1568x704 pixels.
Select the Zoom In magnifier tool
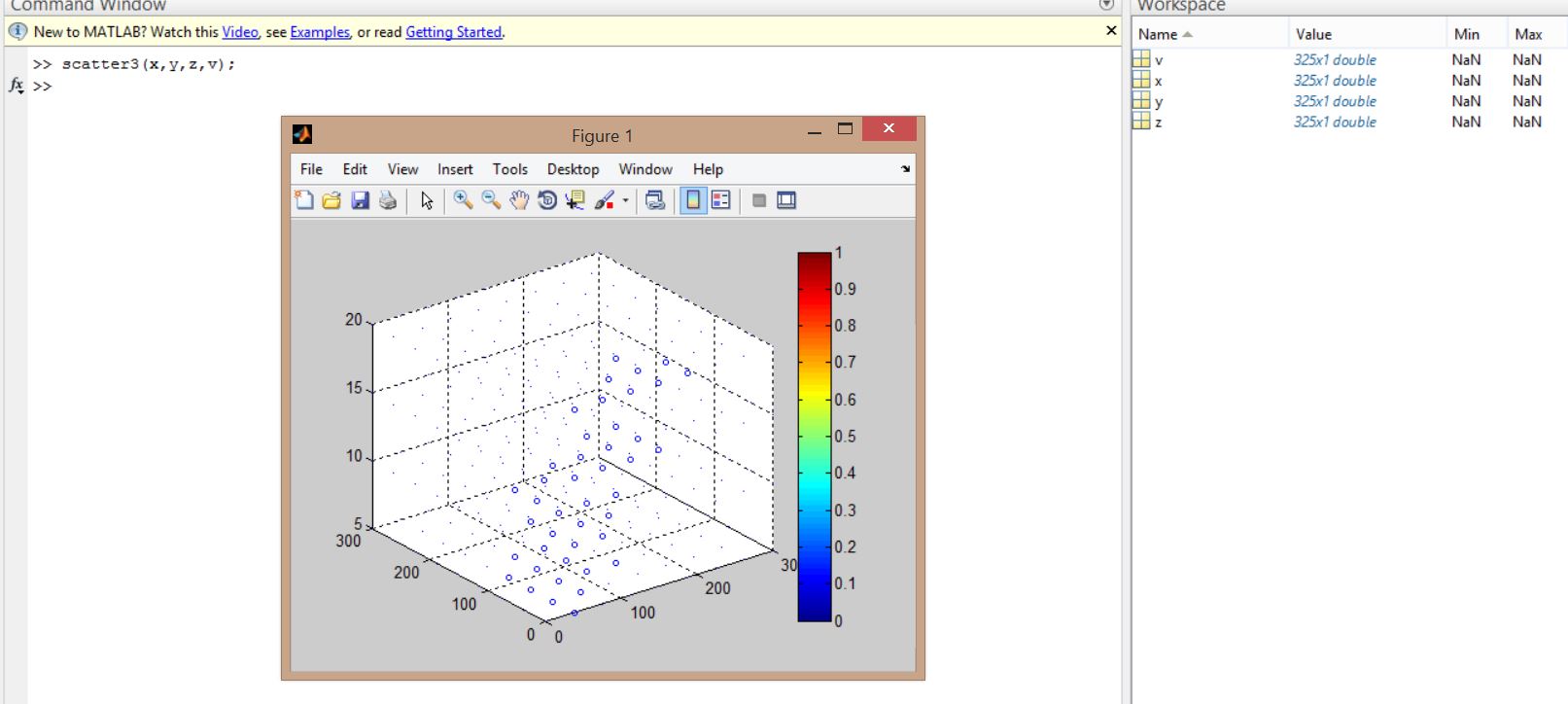(x=463, y=200)
